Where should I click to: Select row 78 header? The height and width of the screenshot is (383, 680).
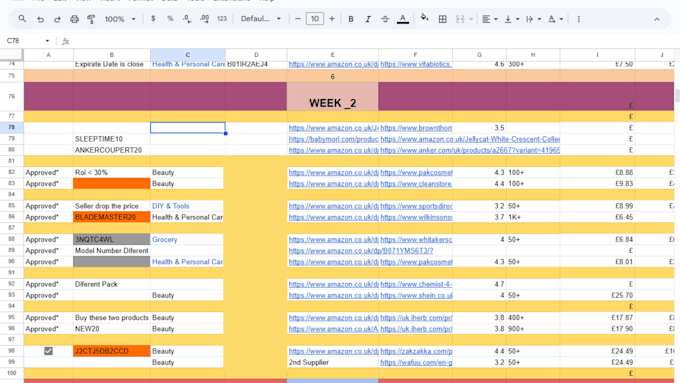click(11, 128)
